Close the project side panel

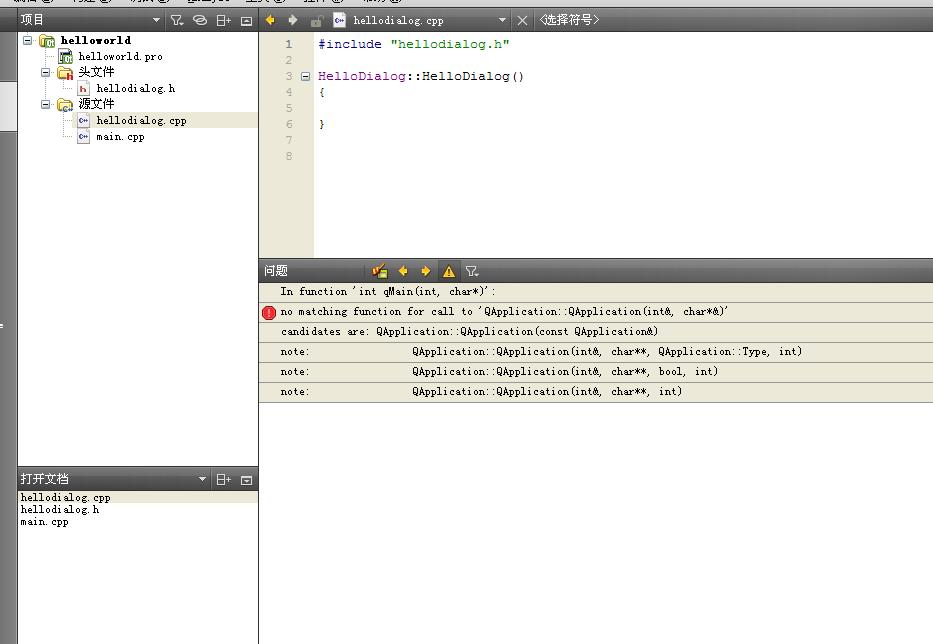point(246,21)
